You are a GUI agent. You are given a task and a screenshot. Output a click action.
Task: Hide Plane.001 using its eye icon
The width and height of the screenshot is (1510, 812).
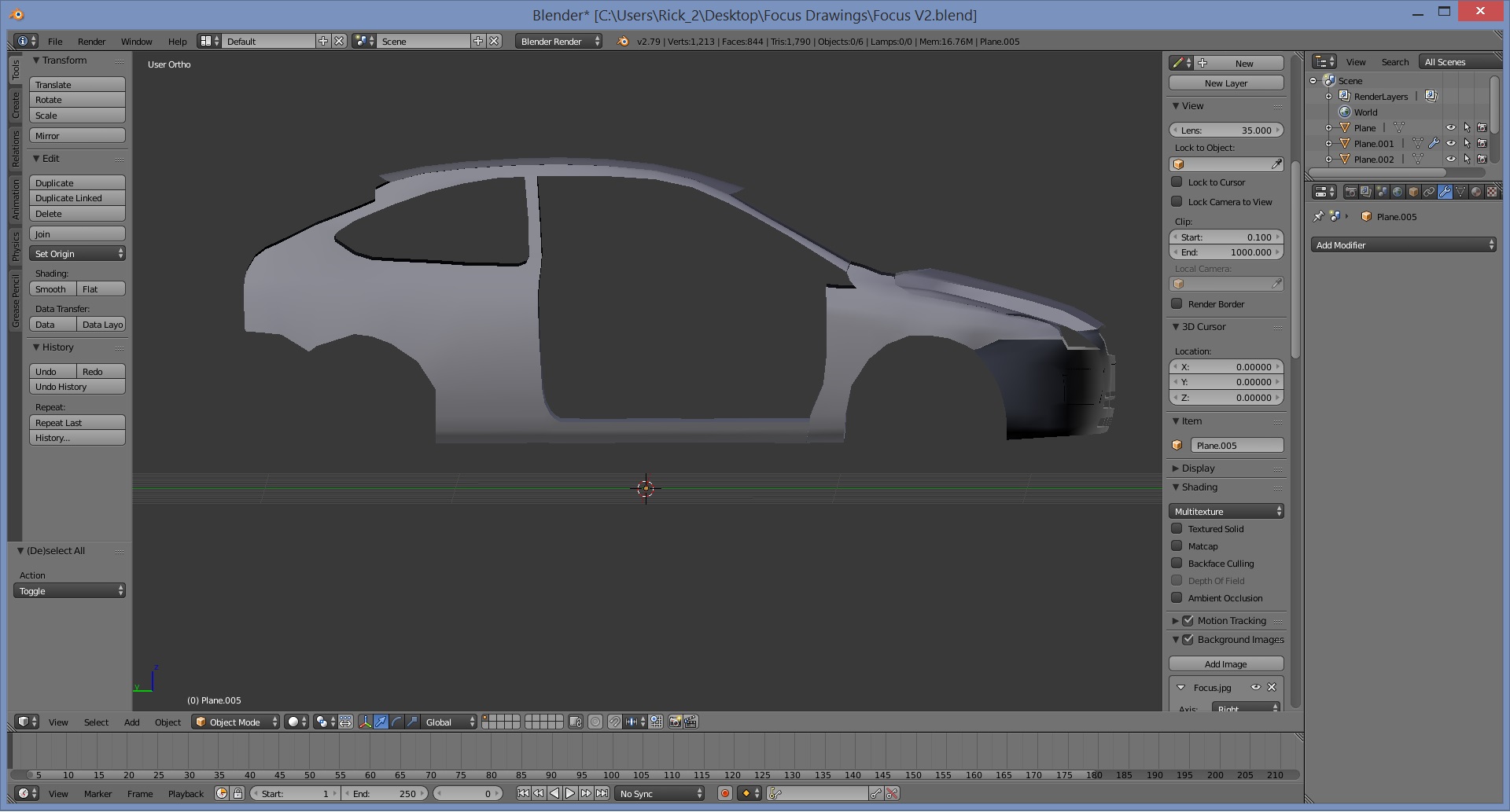point(1451,144)
